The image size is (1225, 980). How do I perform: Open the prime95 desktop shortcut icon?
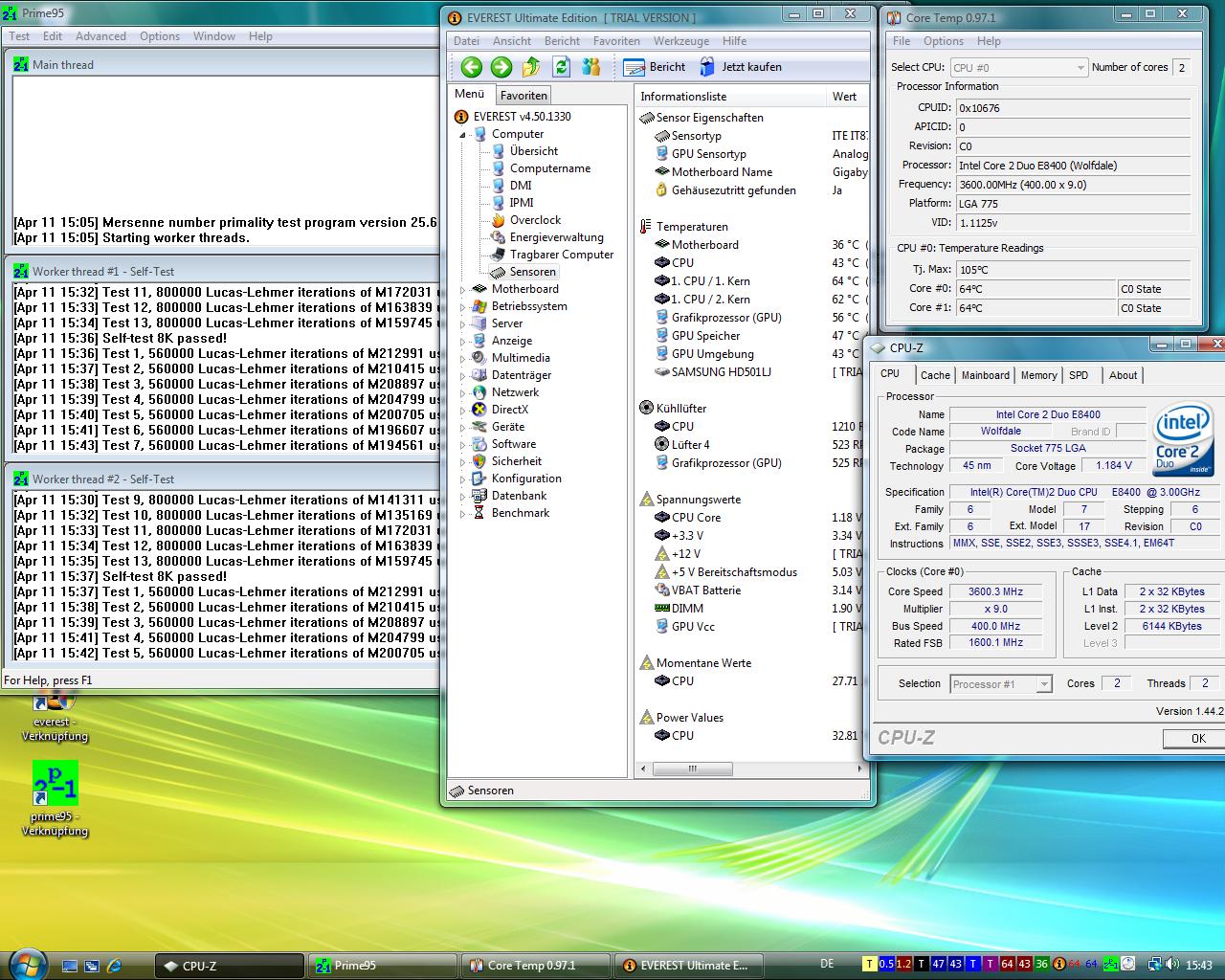[55, 785]
